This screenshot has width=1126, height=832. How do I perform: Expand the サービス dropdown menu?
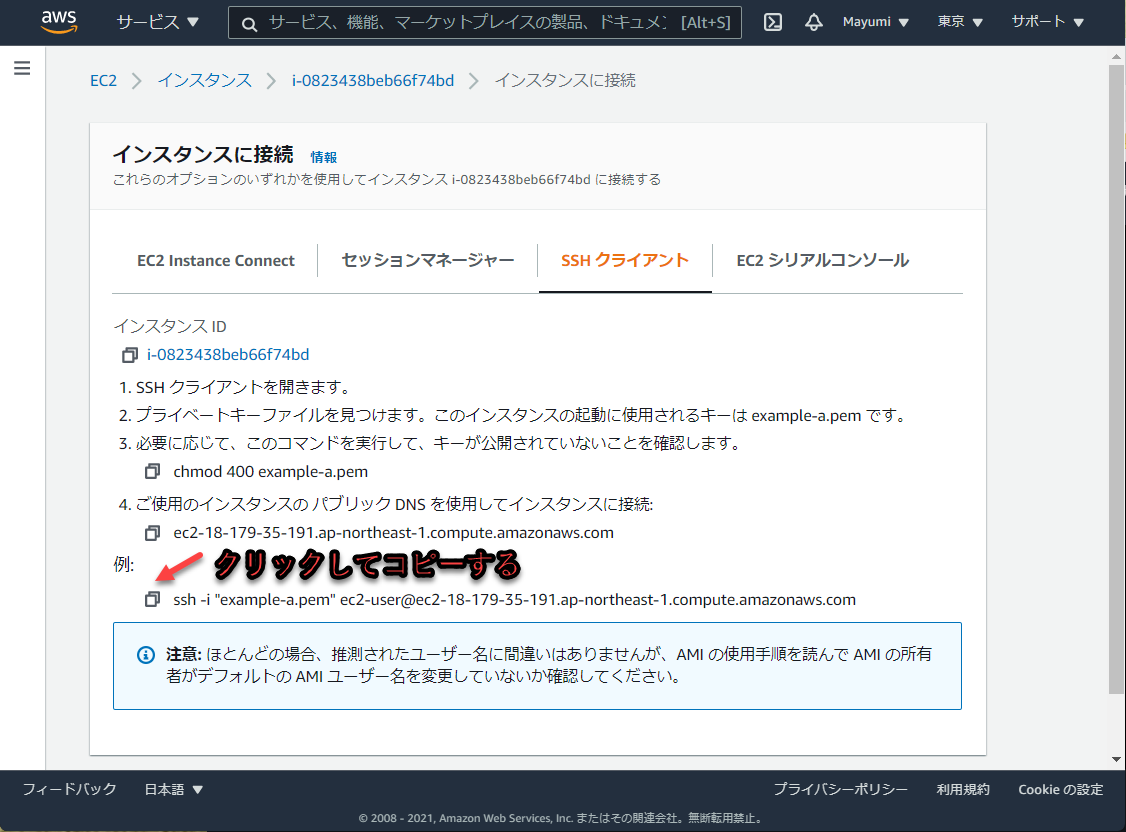157,22
